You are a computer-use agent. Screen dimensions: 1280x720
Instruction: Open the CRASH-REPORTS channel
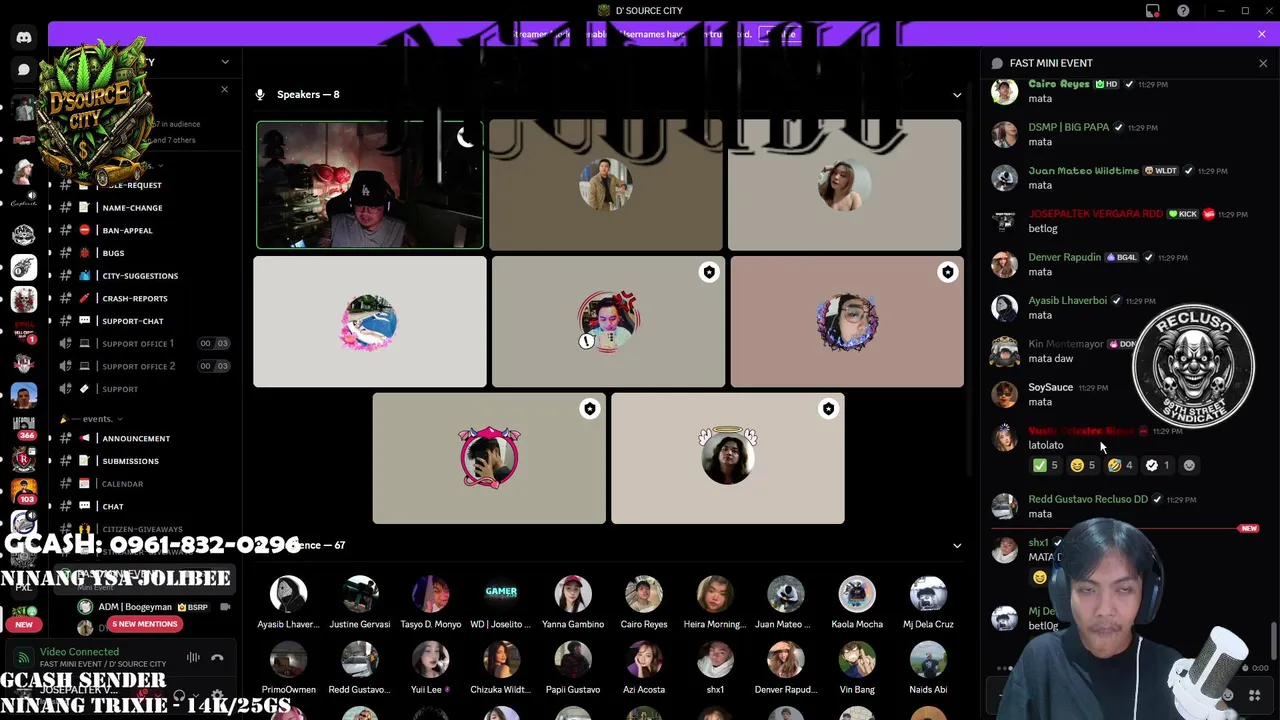coord(135,298)
